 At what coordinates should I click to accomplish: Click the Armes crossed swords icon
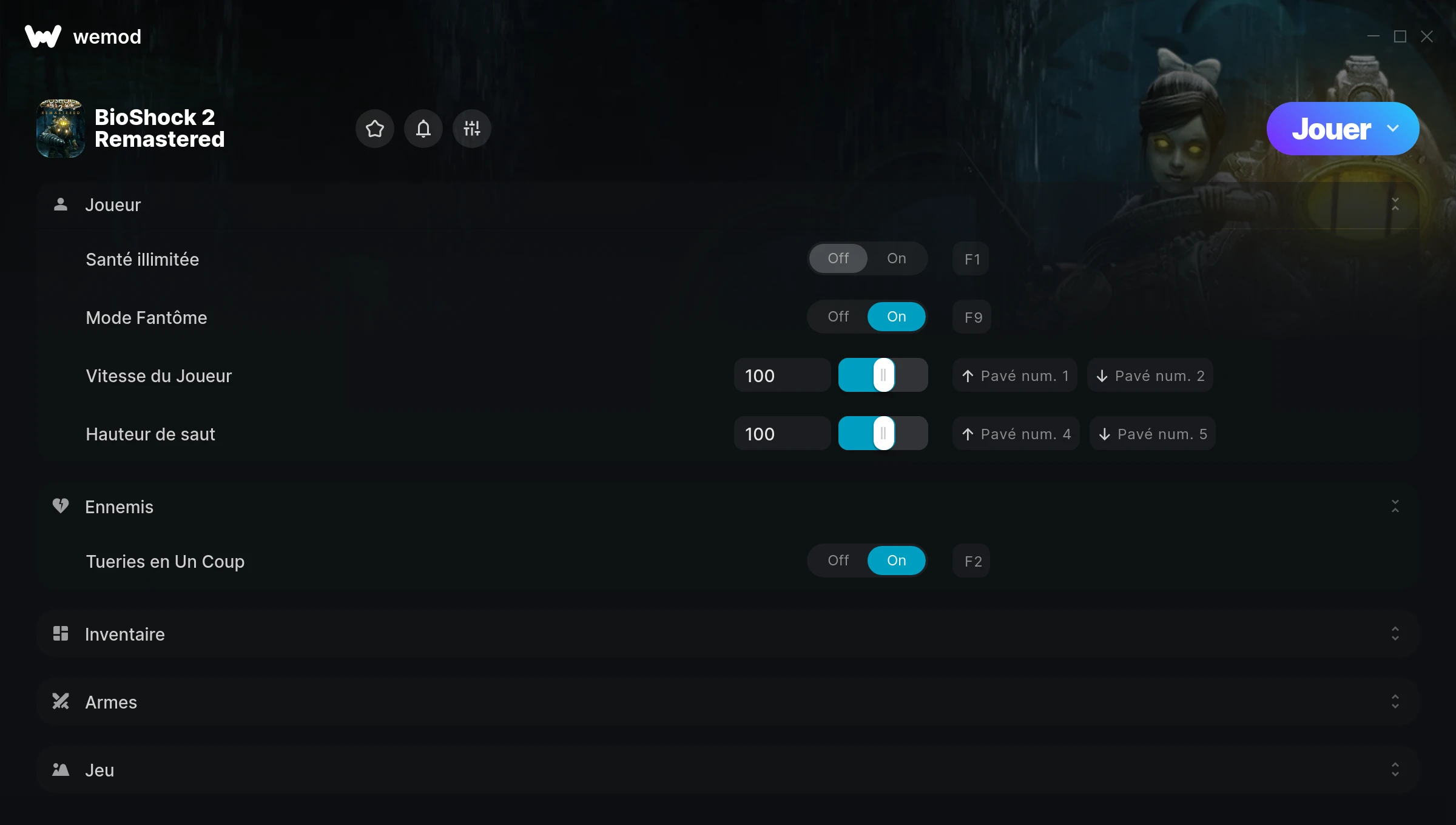pos(61,701)
